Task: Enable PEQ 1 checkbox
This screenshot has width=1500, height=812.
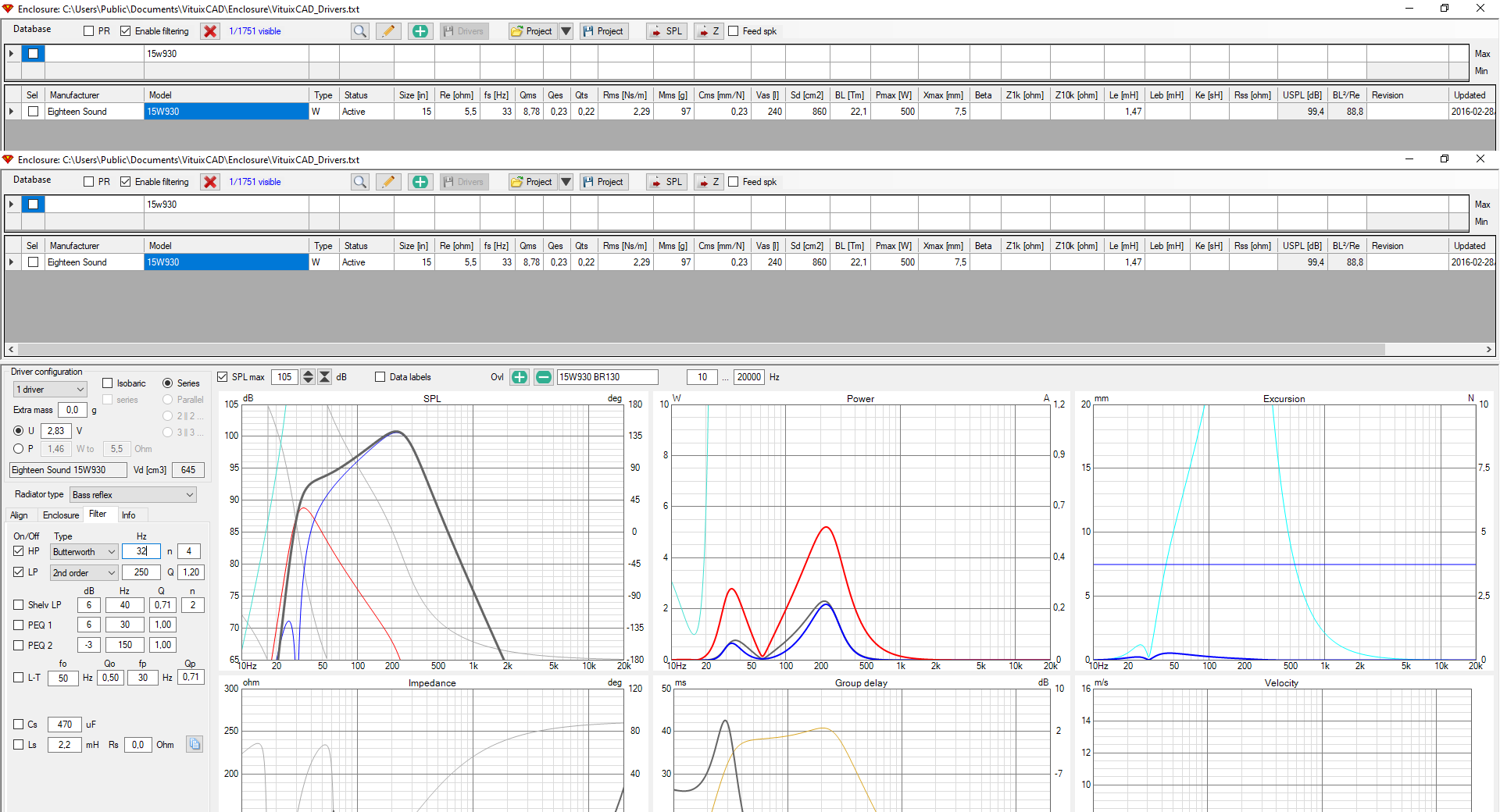Action: 19,625
